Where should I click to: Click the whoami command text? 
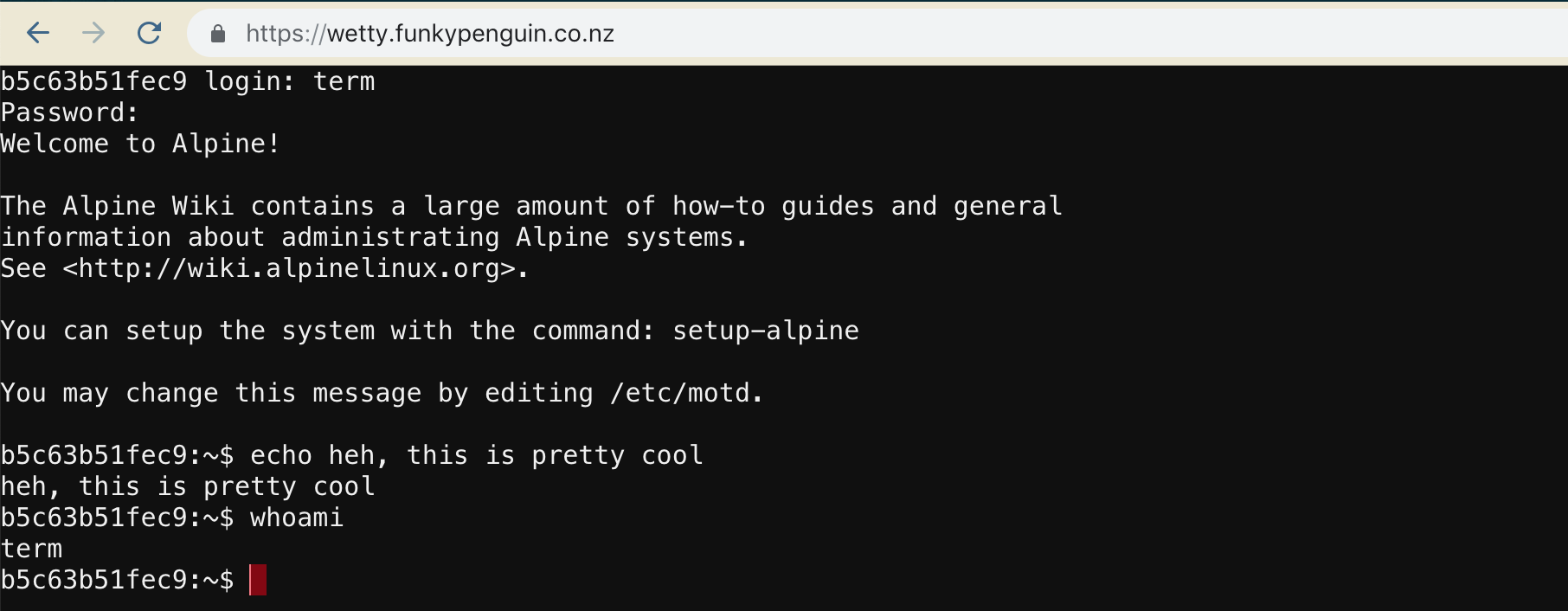click(x=297, y=518)
